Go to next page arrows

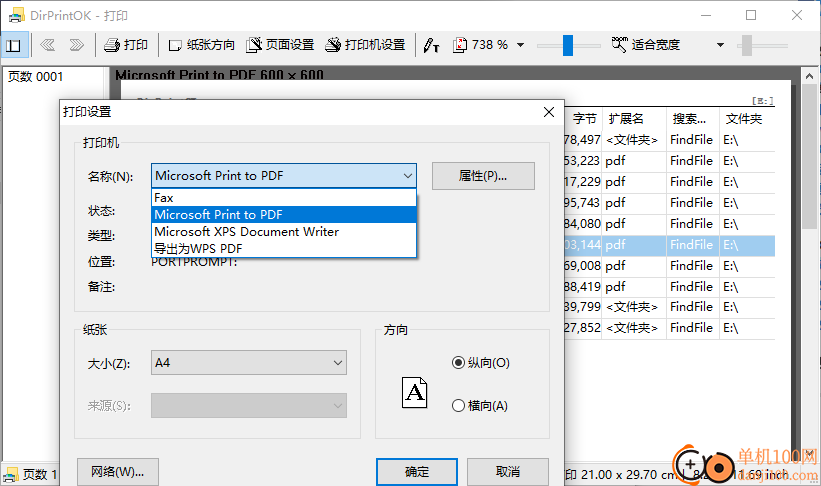(x=76, y=45)
